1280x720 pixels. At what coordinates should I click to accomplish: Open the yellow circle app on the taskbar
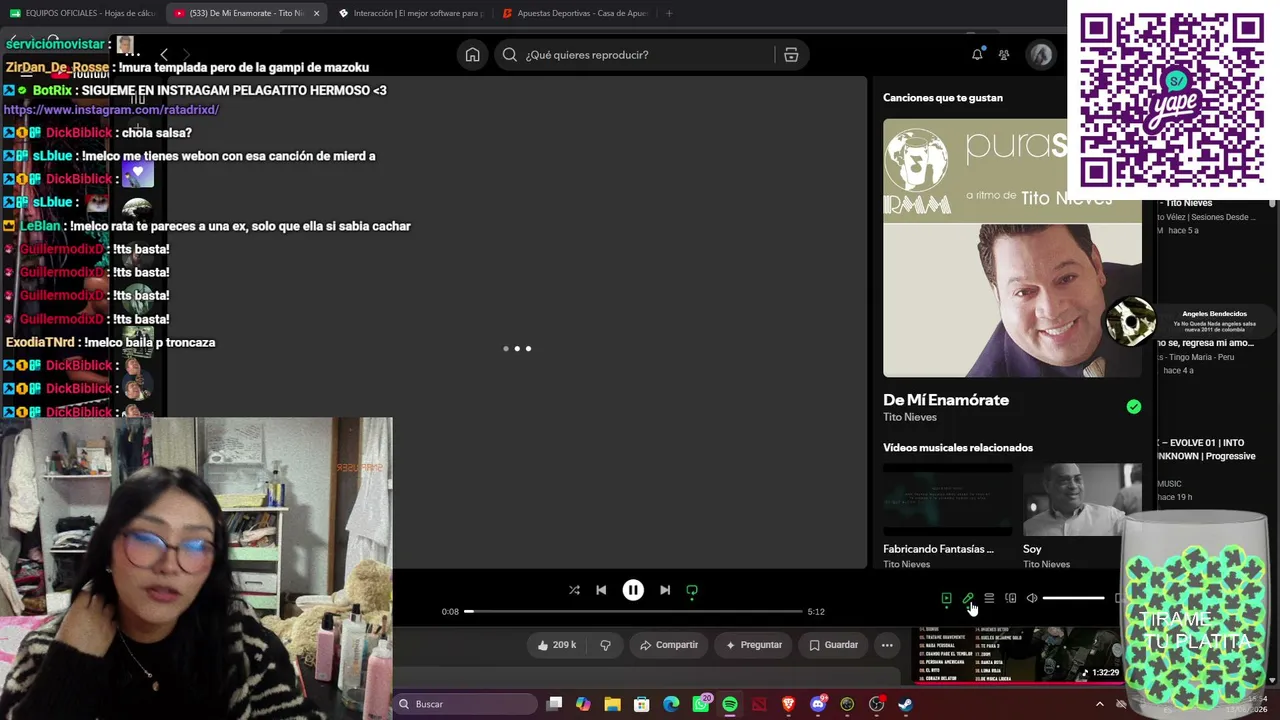(x=847, y=704)
